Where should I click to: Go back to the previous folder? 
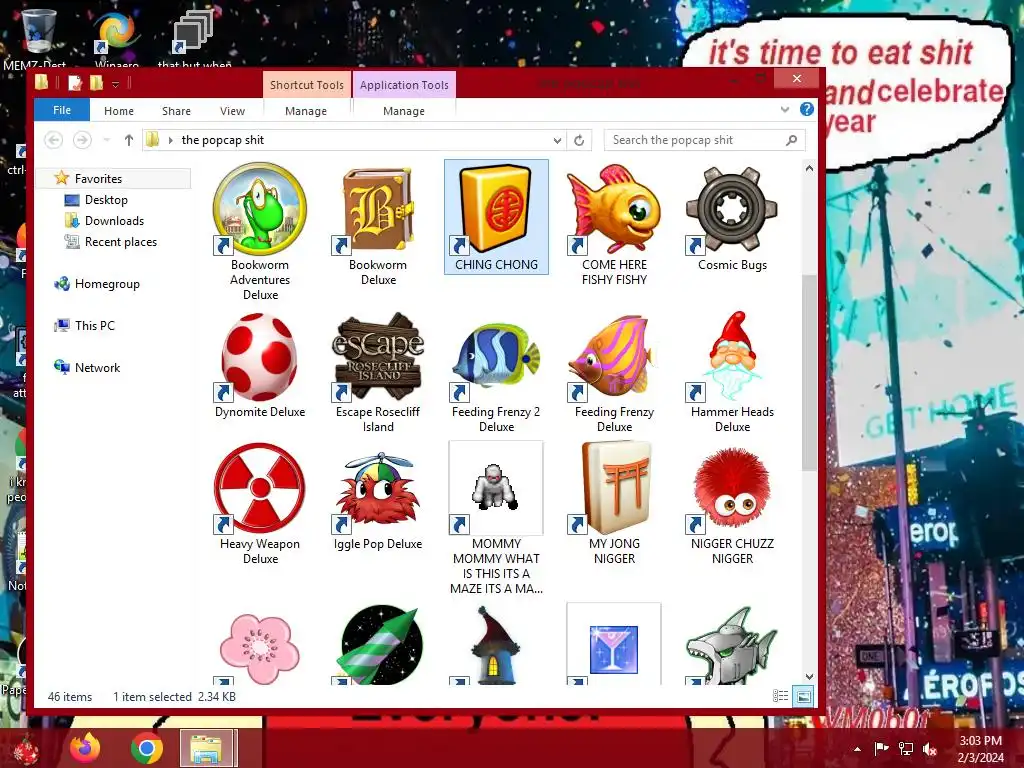(54, 140)
